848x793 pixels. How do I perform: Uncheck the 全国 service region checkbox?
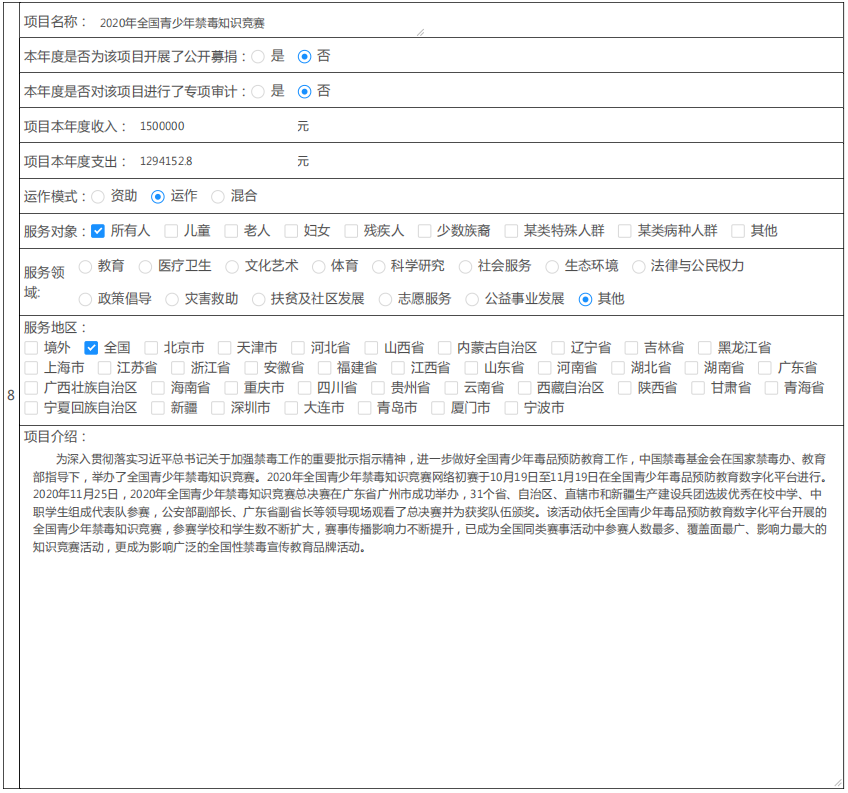click(91, 348)
